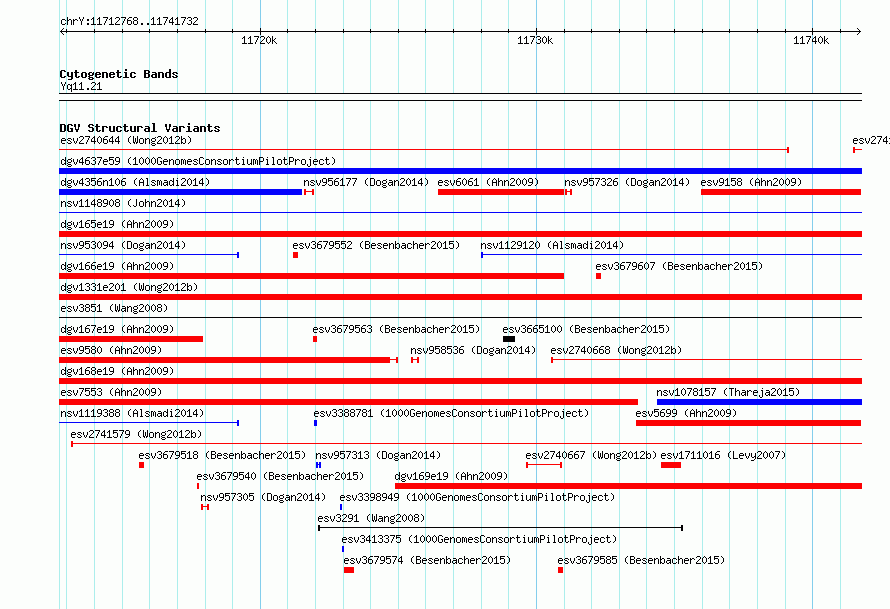Image resolution: width=890 pixels, height=609 pixels.
Task: Click the nsv957326 (Dogan2014) label
Action: pyautogui.click(x=627, y=182)
